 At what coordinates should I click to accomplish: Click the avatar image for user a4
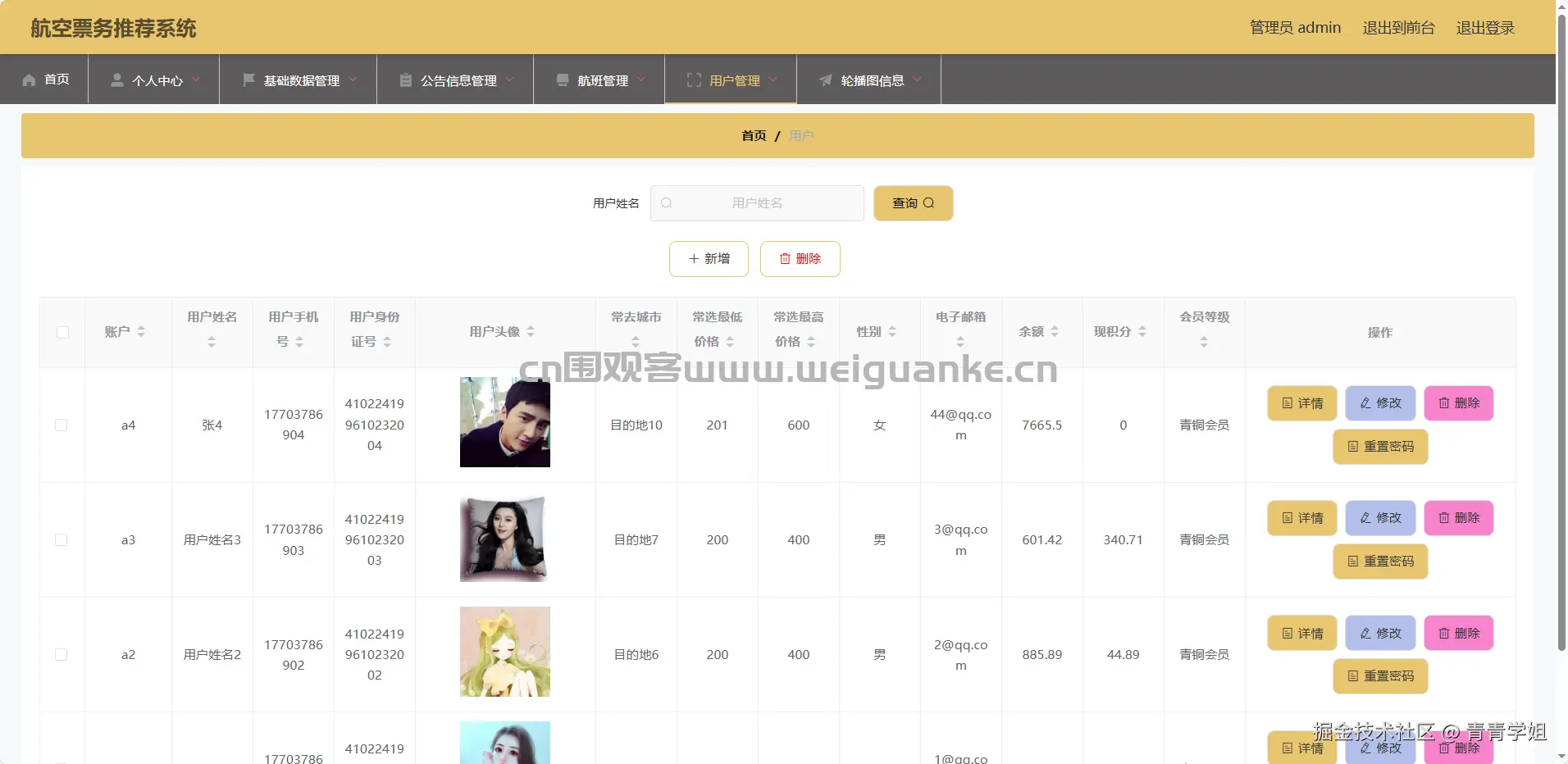[505, 422]
